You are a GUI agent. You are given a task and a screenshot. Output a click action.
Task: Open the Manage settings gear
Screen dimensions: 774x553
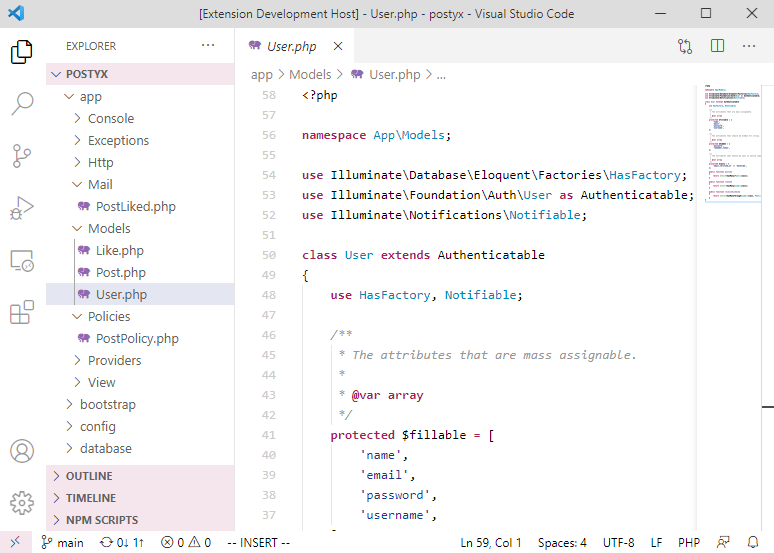[22, 503]
